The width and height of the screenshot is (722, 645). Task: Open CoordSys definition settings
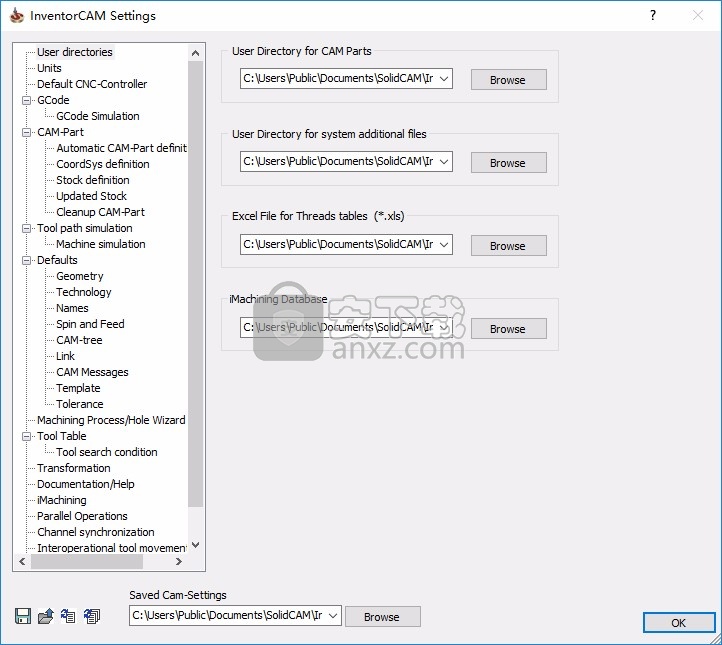(103, 164)
